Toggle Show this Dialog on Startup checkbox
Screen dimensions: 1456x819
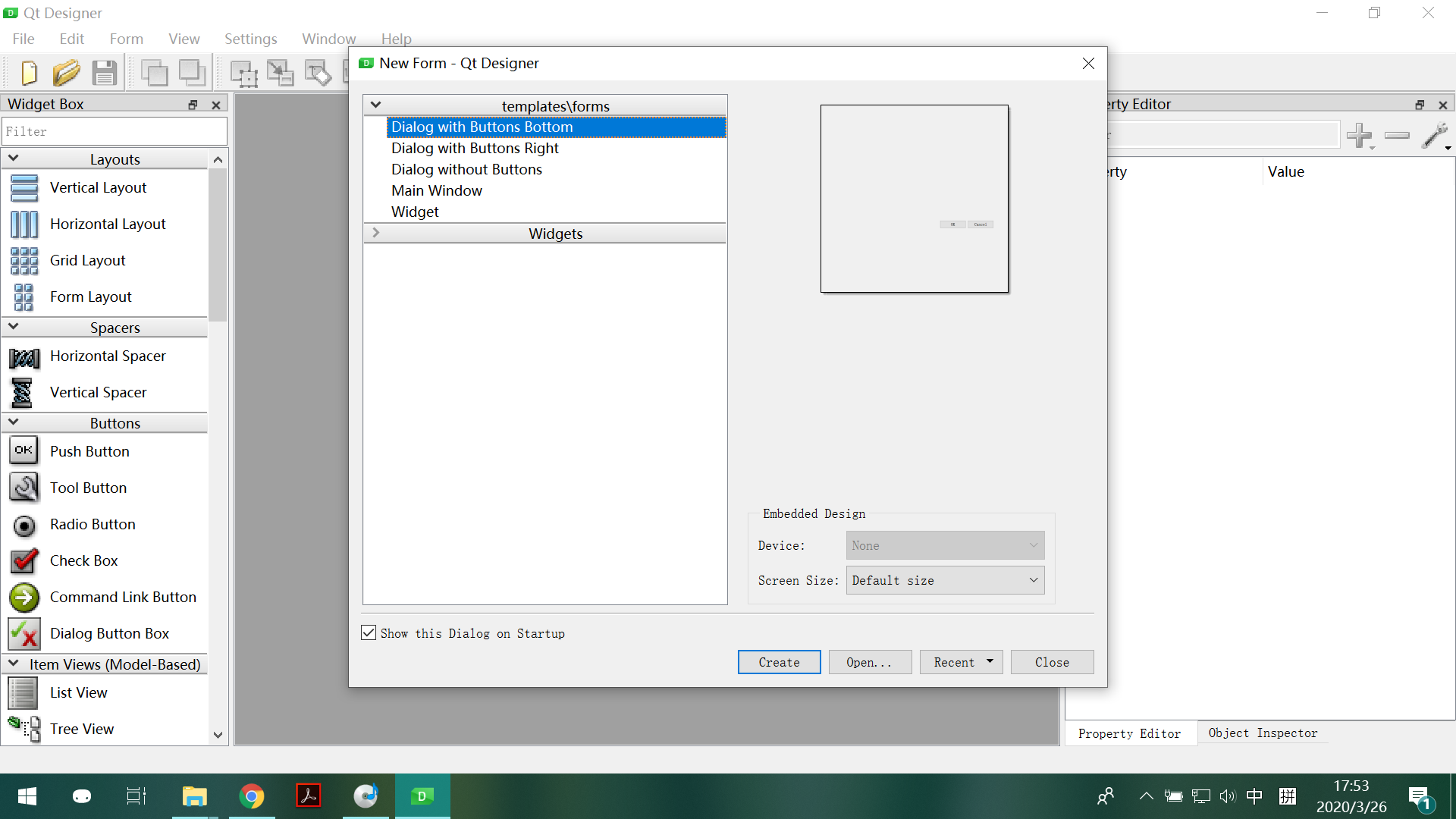click(x=369, y=632)
